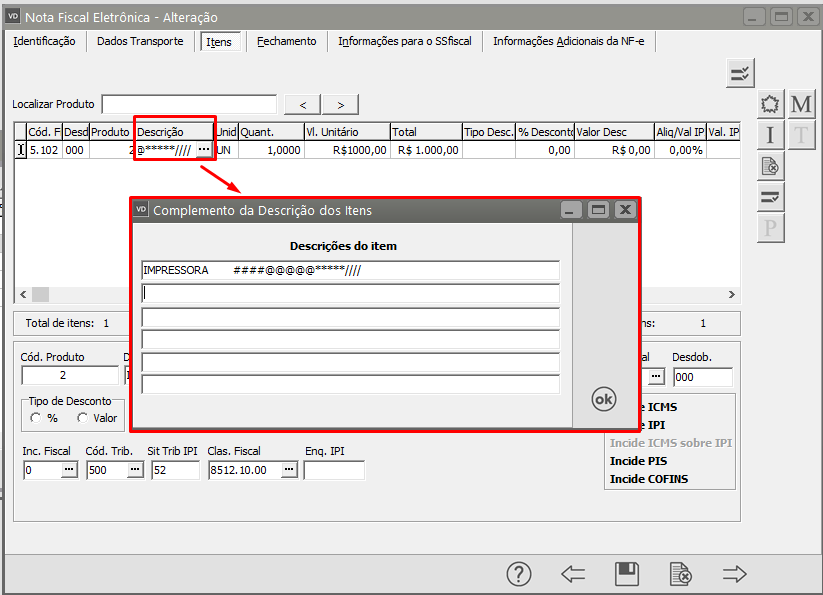This screenshot has height=595, width=823.
Task: Open the Cód. Trib. lookup ellipsis button
Action: (x=134, y=469)
